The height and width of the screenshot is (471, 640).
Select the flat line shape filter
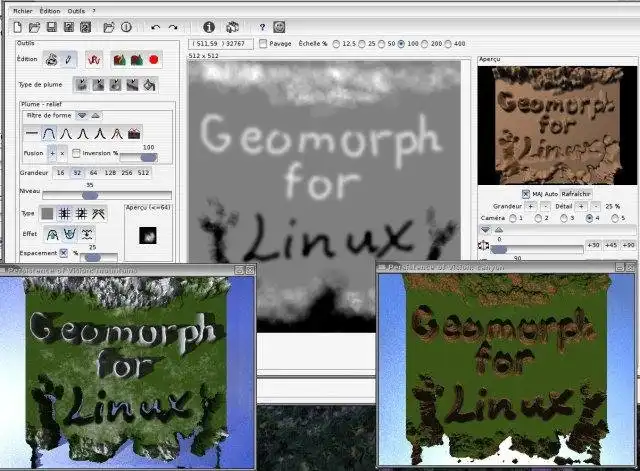[x=31, y=133]
